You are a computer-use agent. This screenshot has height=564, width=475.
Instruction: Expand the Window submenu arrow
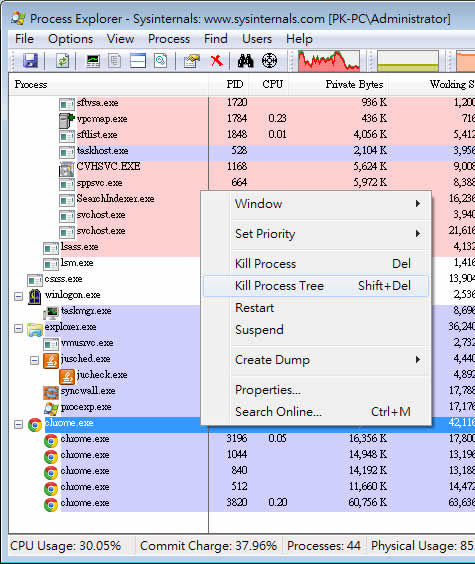pyautogui.click(x=417, y=204)
